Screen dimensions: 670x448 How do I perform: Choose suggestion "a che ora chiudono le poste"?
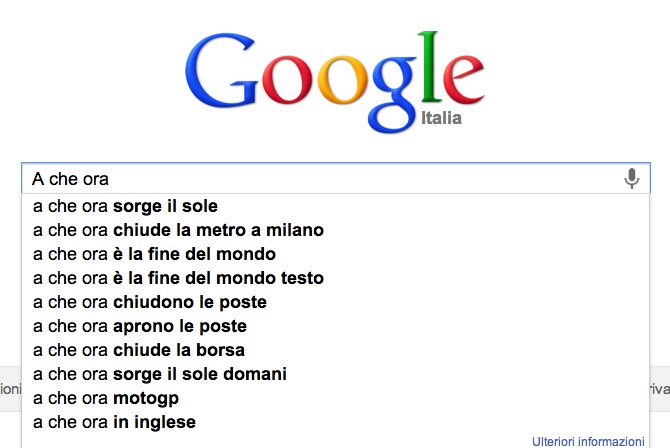pyautogui.click(x=150, y=302)
